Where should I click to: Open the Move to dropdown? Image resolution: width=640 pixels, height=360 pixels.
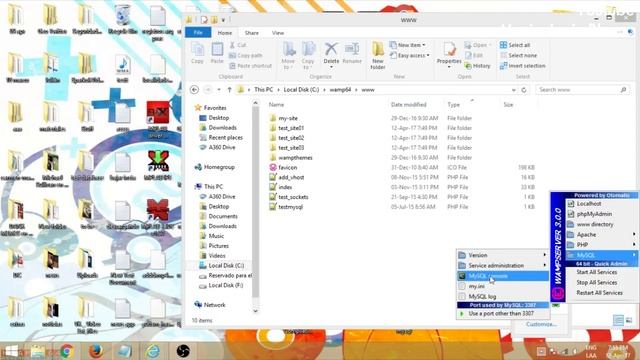point(288,56)
